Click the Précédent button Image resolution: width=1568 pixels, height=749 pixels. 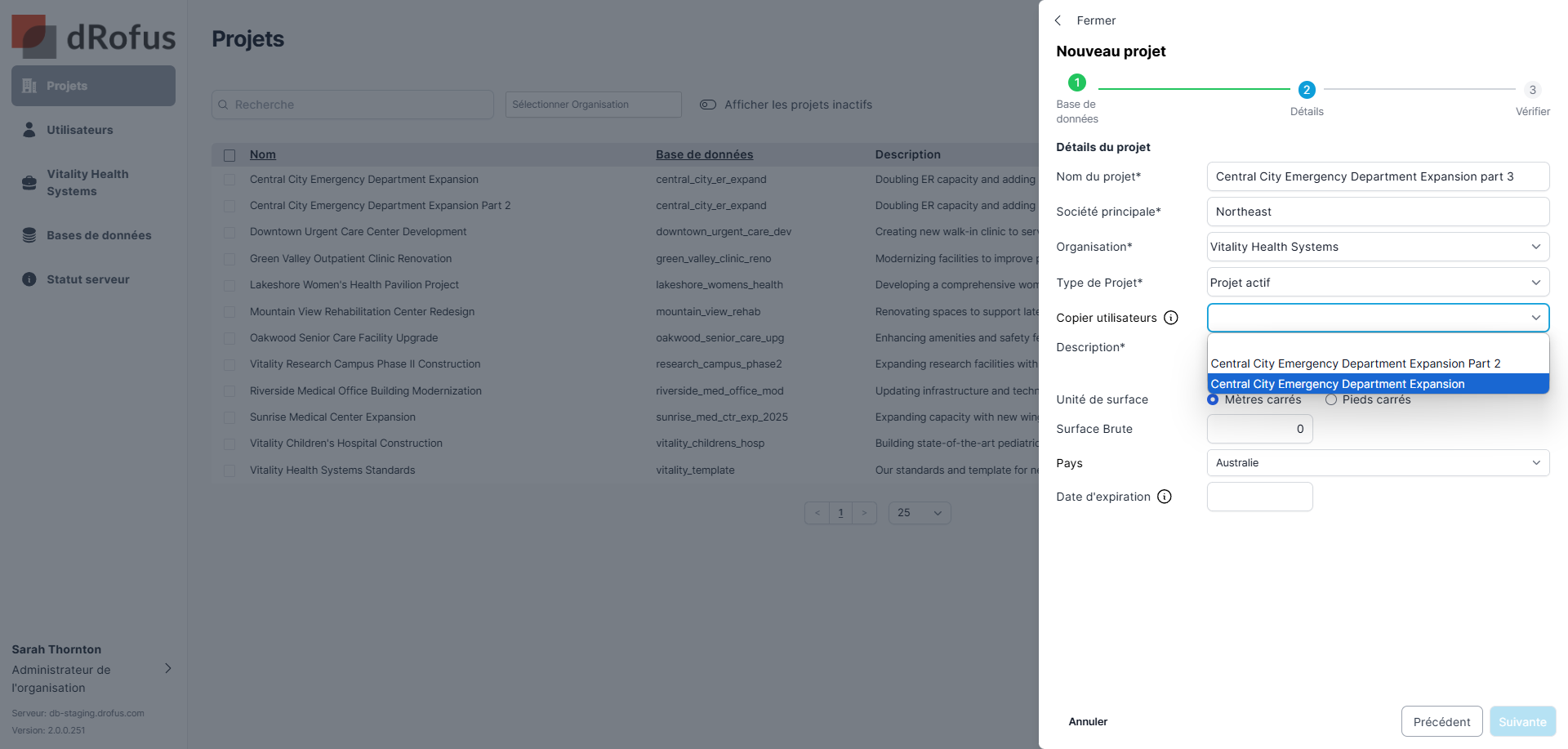(1441, 722)
